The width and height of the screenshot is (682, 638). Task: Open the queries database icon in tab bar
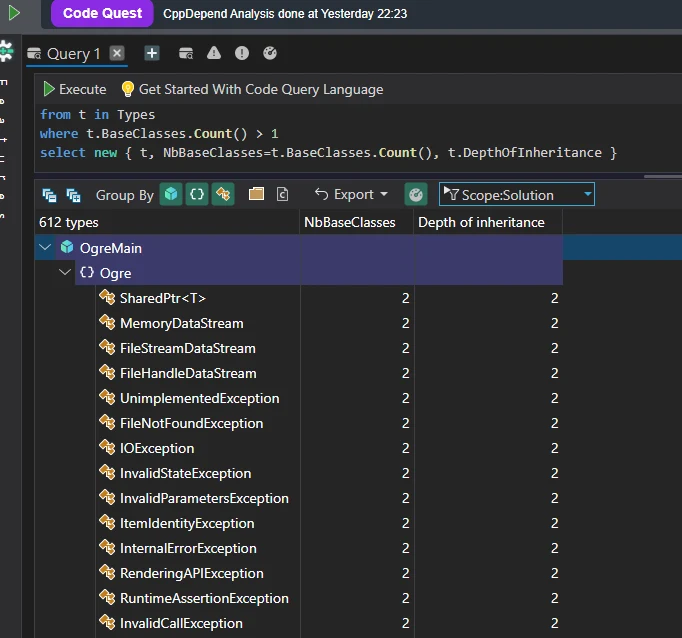186,53
